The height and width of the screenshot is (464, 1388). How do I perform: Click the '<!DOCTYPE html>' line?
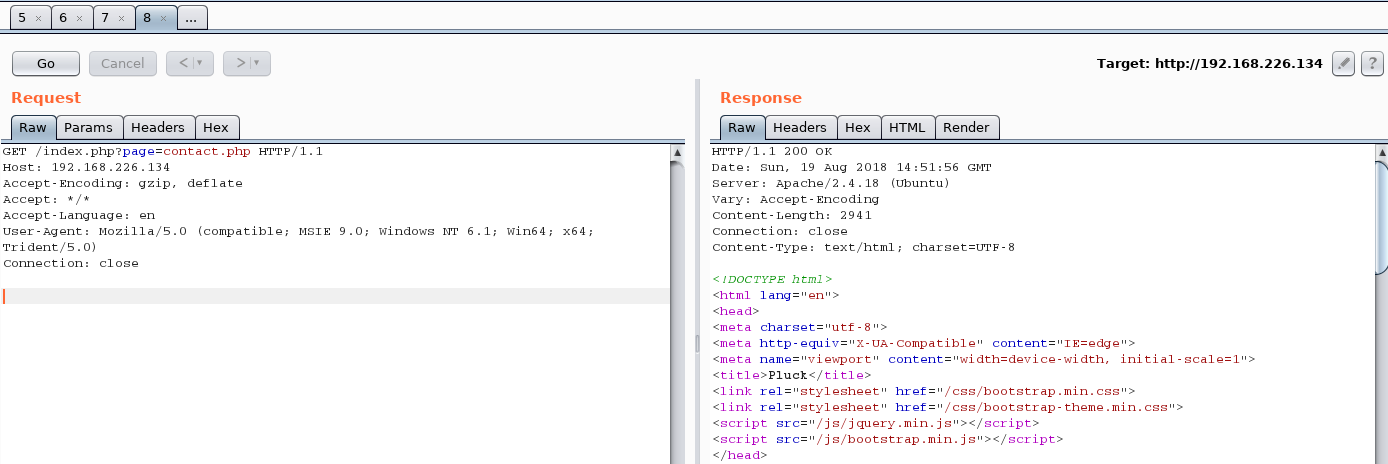point(772,279)
